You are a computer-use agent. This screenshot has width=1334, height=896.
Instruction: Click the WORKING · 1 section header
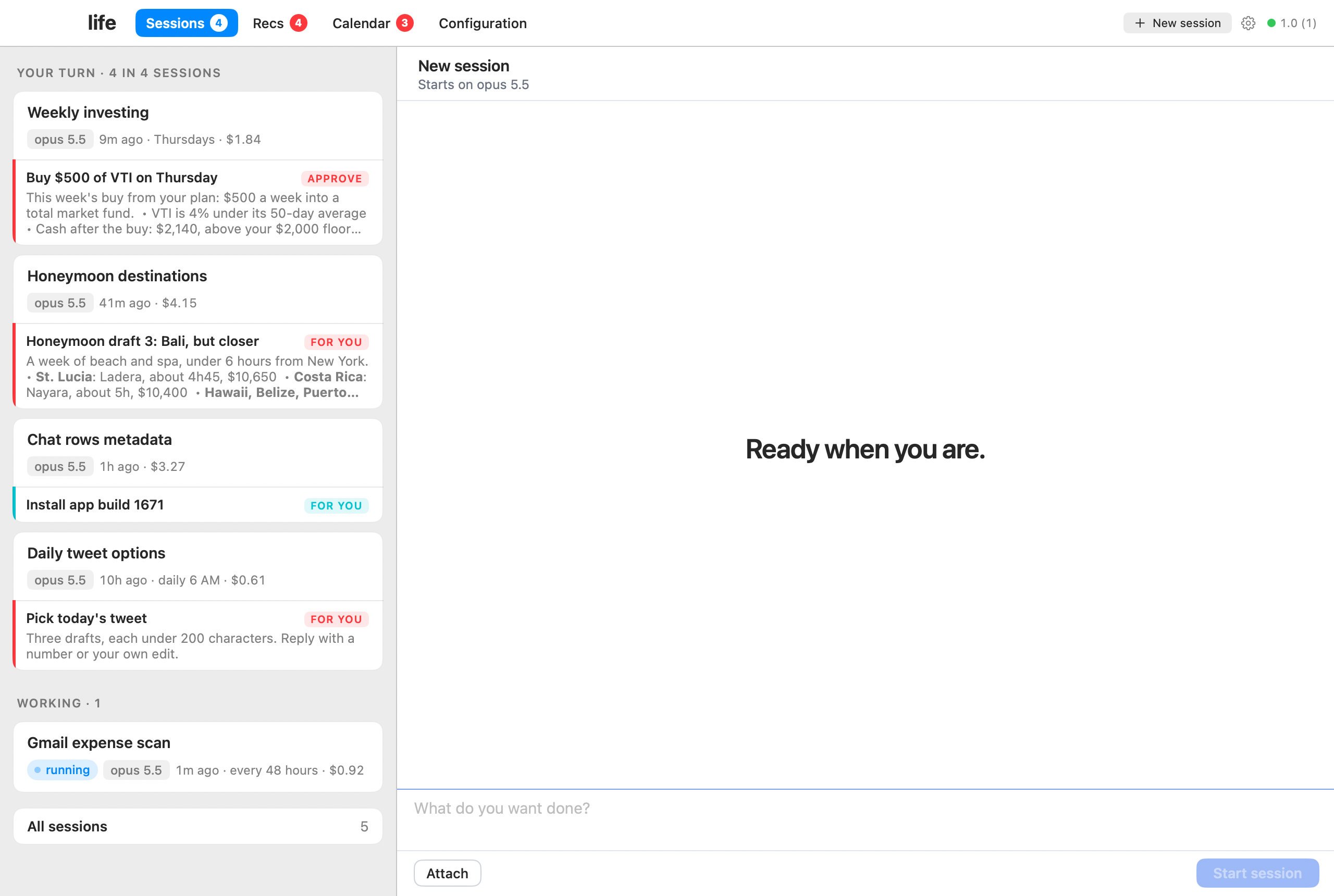[59, 703]
